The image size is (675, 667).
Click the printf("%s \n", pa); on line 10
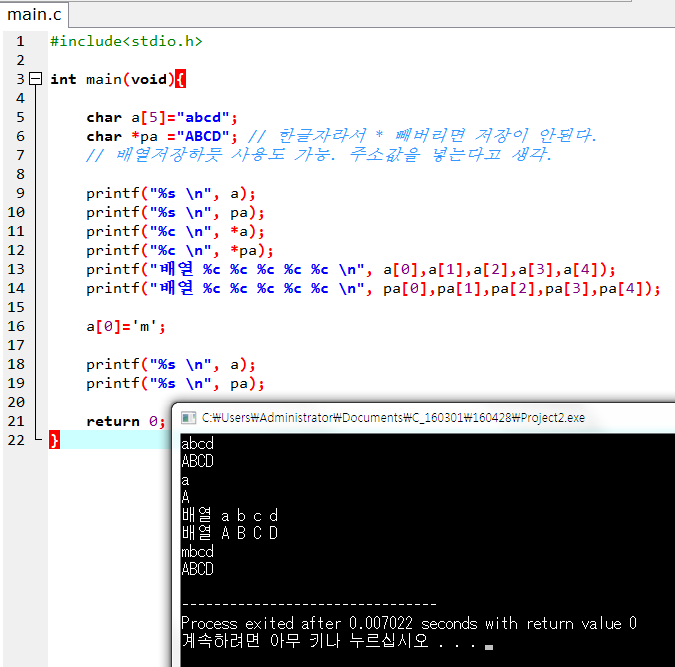click(x=175, y=213)
